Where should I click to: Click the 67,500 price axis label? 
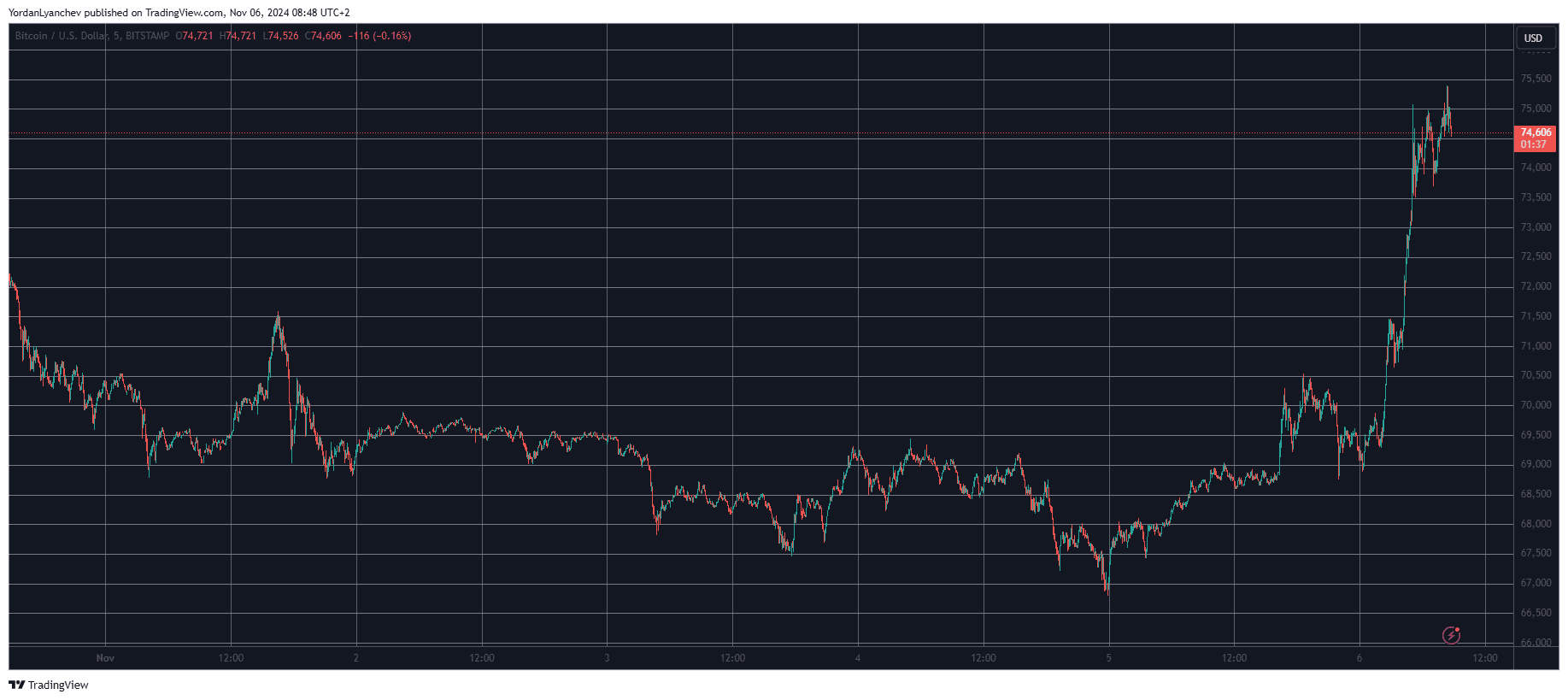pos(1536,553)
